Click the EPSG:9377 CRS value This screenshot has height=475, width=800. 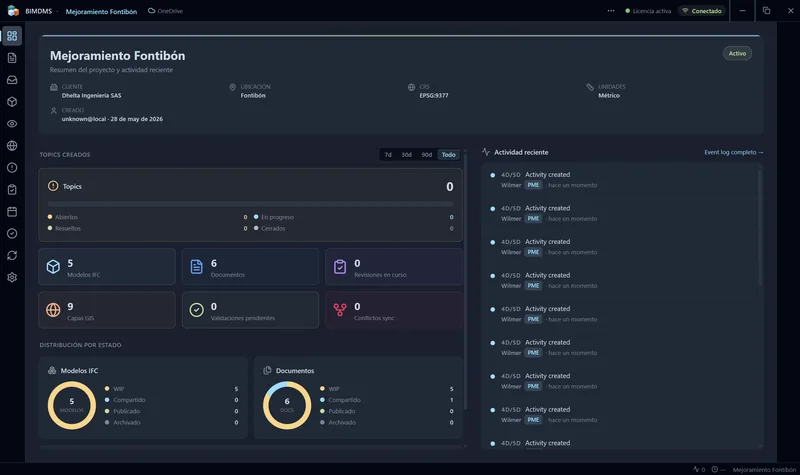(x=434, y=95)
